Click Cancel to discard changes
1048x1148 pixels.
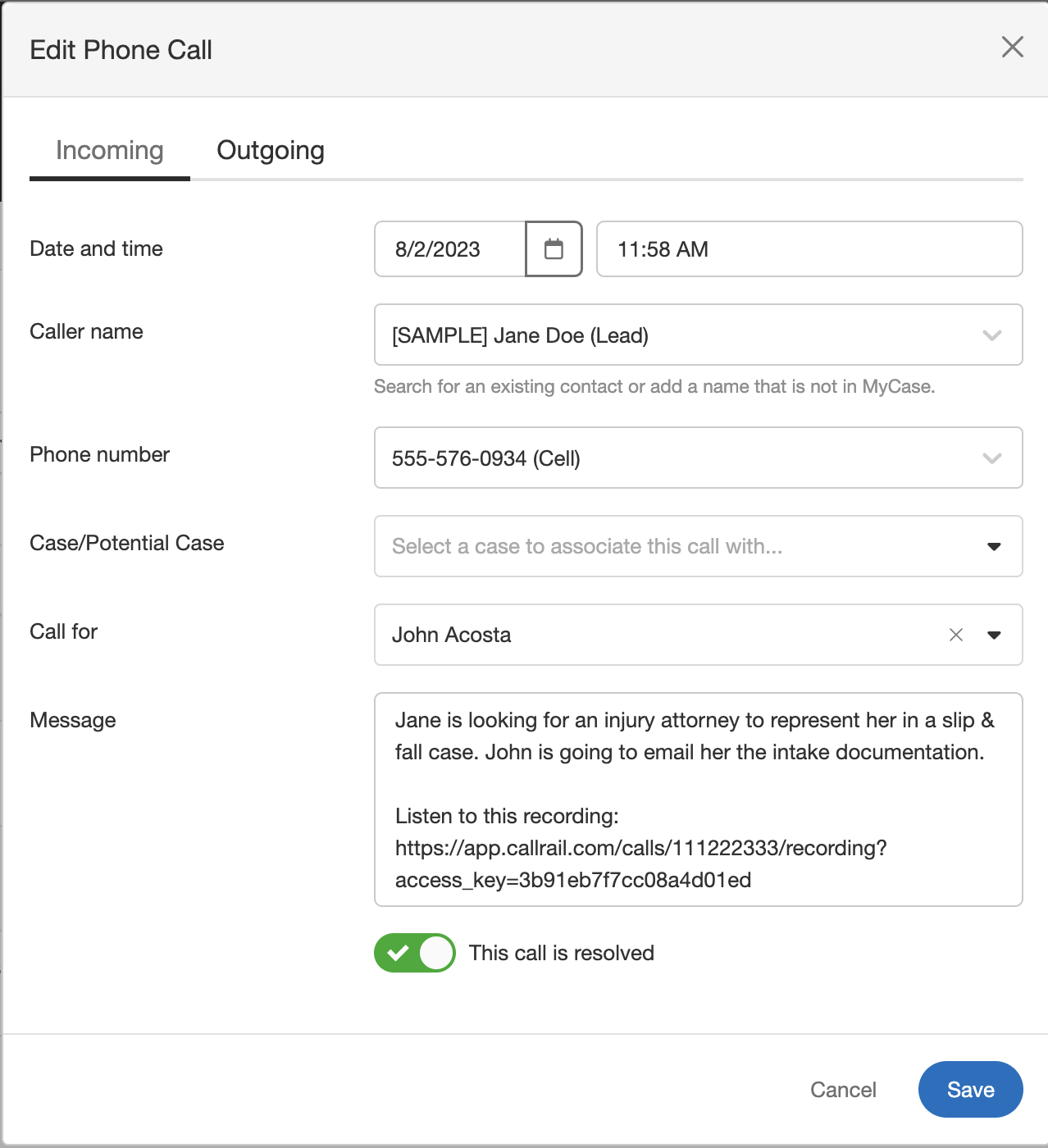coord(843,1090)
